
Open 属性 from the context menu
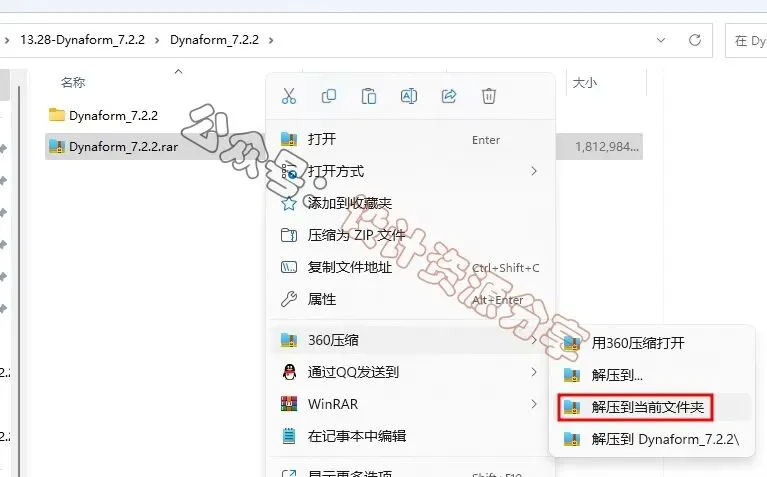coord(410,299)
